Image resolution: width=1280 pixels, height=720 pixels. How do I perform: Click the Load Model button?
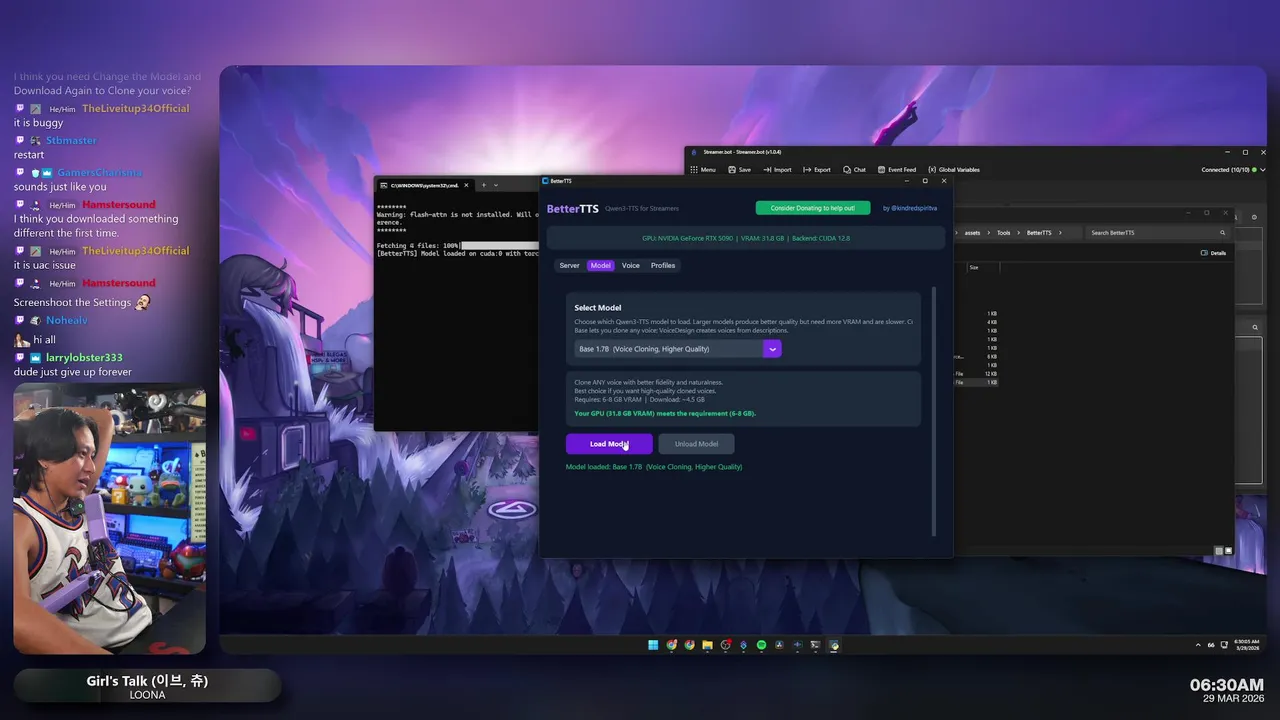click(x=609, y=444)
